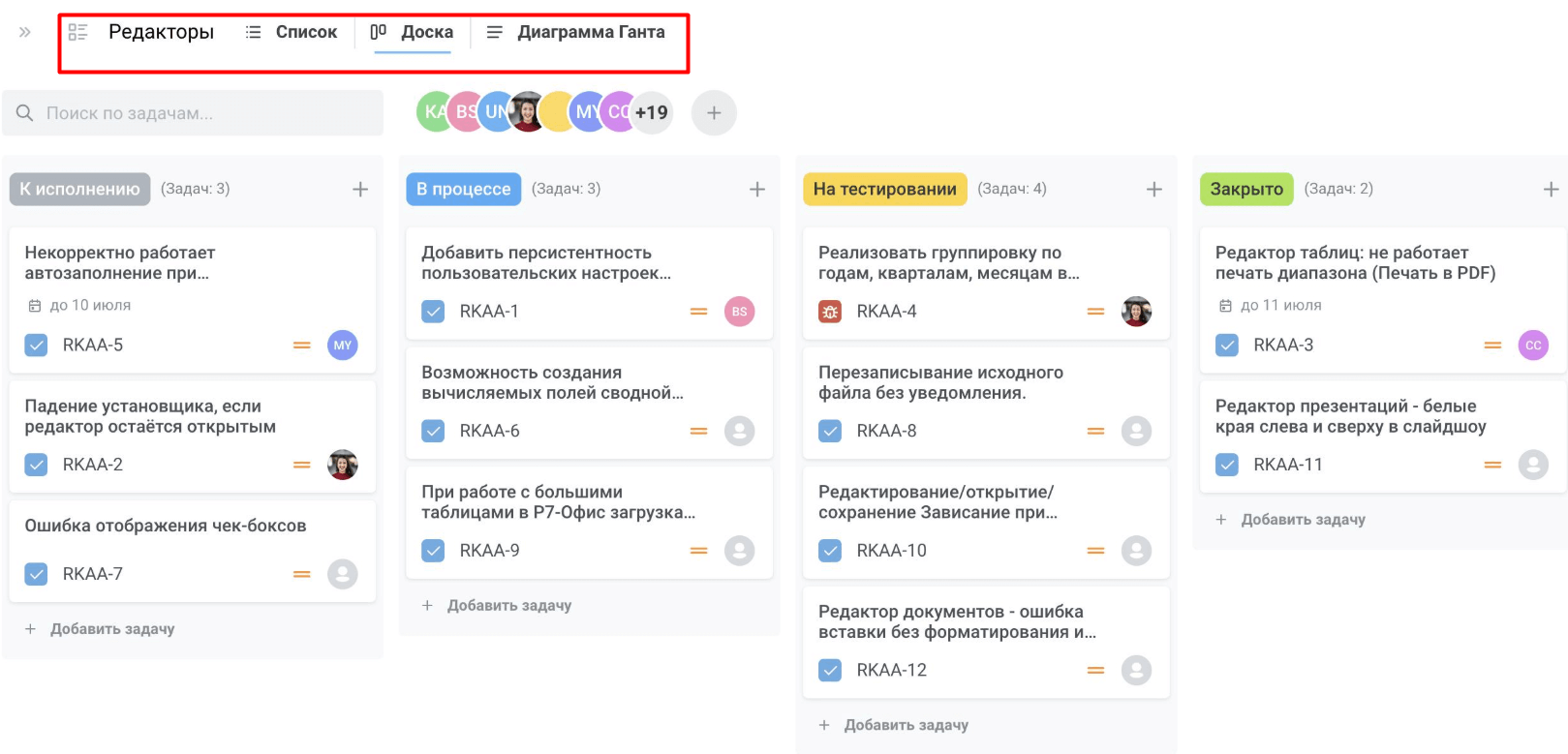Click plus icon in К исполнению column header
Screen dimensions: 1568x754
[x=360, y=189]
